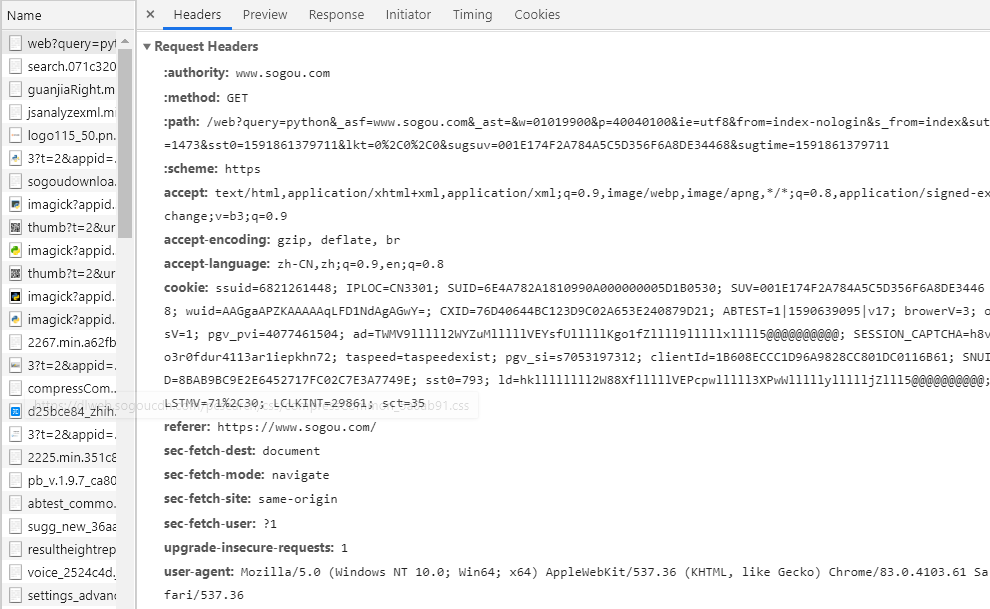Click file icon of compressCom request
Viewport: 990px width, 609px height.
pyautogui.click(x=15, y=389)
